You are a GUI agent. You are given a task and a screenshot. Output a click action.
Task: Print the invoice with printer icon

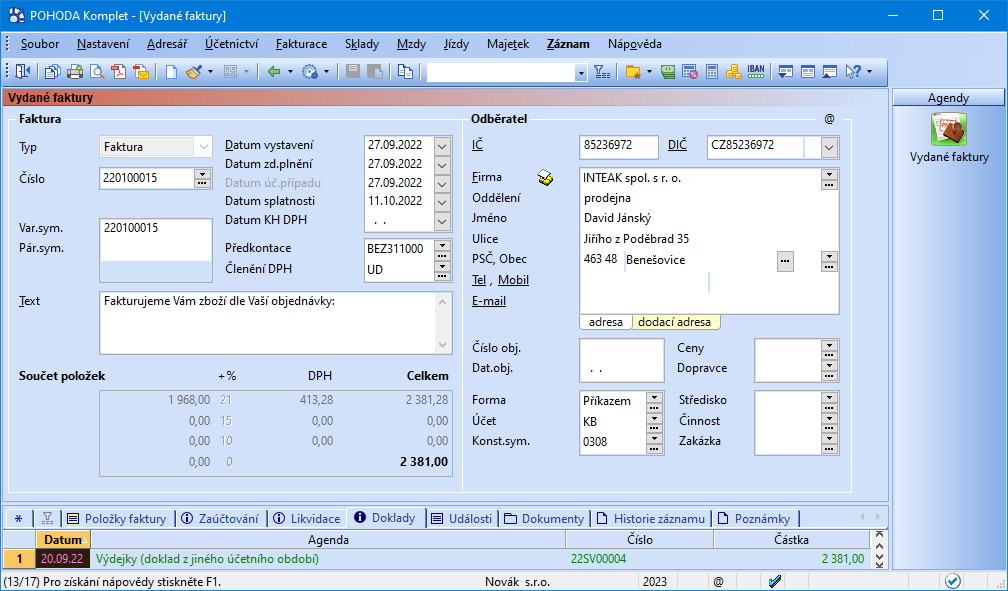pyautogui.click(x=75, y=72)
